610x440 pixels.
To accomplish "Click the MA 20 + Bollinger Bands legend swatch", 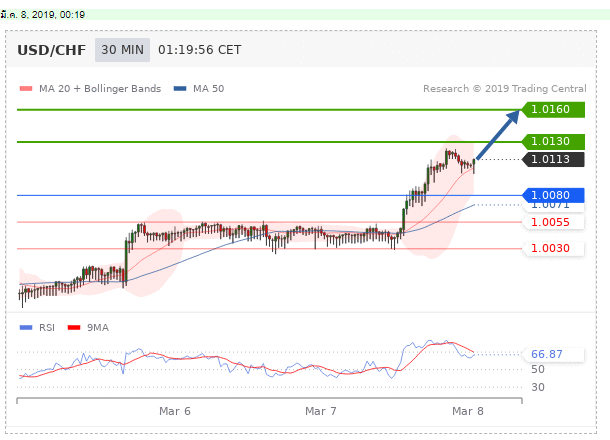I will 26,89.
